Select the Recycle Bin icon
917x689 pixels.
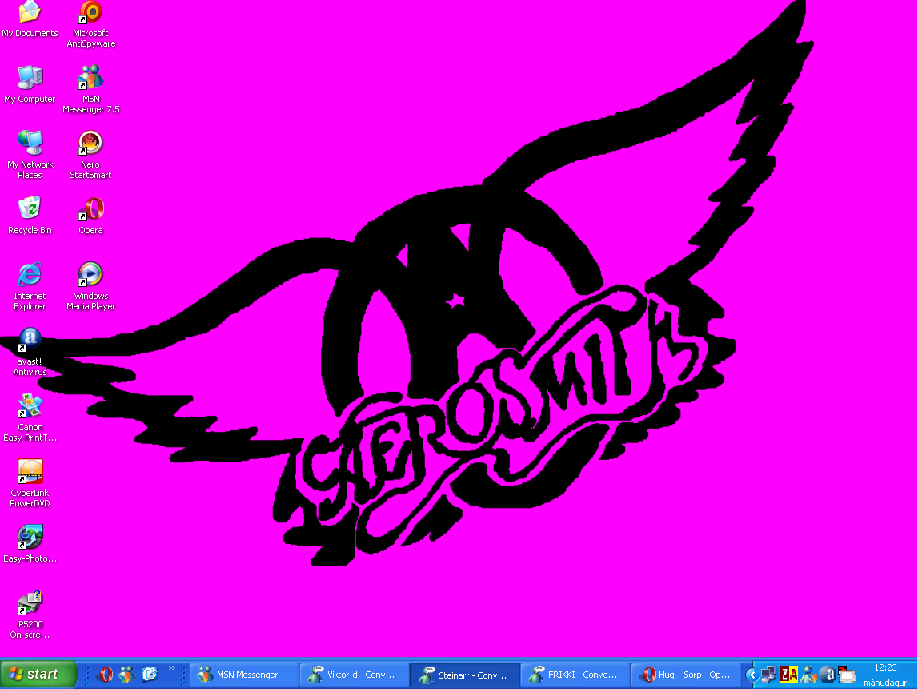tap(30, 216)
